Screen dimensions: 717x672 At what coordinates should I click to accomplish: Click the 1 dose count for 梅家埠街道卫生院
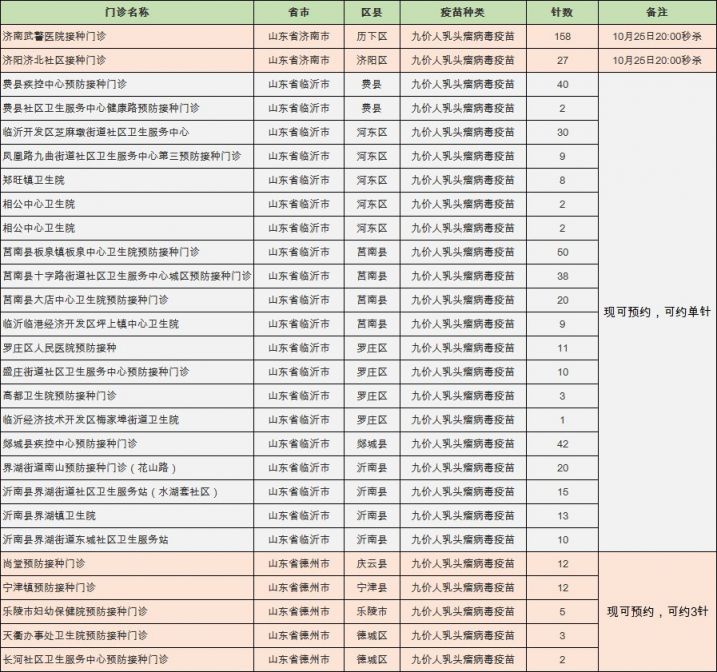[x=562, y=420]
